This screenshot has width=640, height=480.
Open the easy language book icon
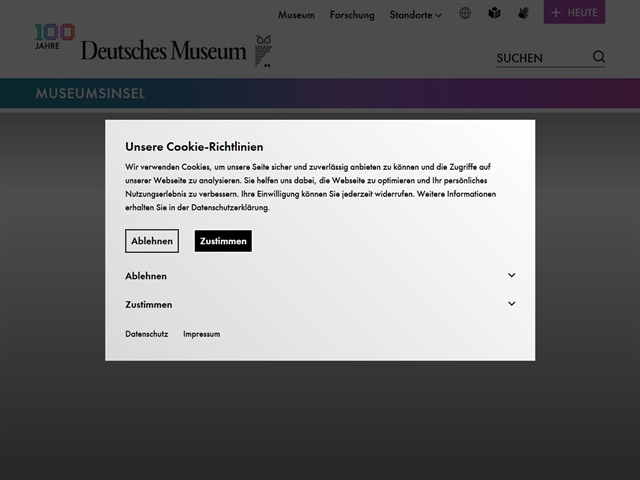[x=494, y=13]
